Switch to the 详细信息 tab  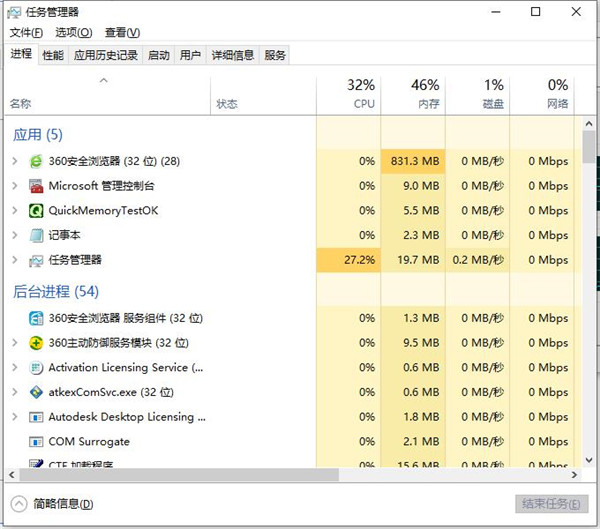(233, 55)
